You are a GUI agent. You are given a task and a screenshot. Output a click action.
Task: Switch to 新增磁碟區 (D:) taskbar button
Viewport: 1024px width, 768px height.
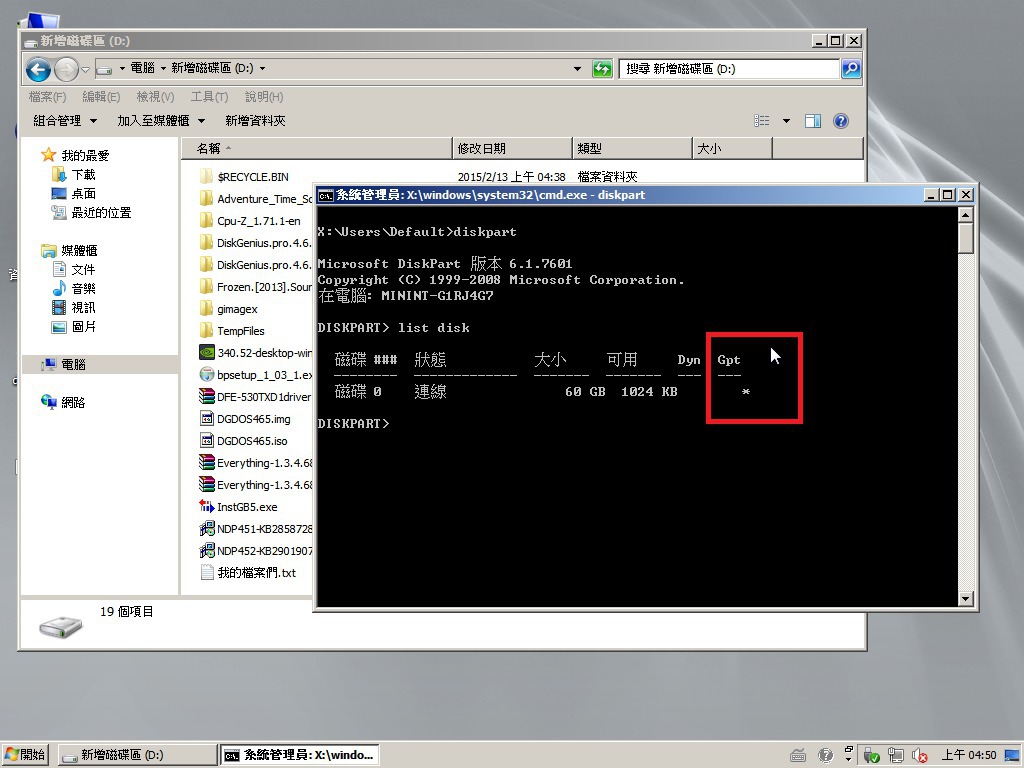pyautogui.click(x=137, y=755)
